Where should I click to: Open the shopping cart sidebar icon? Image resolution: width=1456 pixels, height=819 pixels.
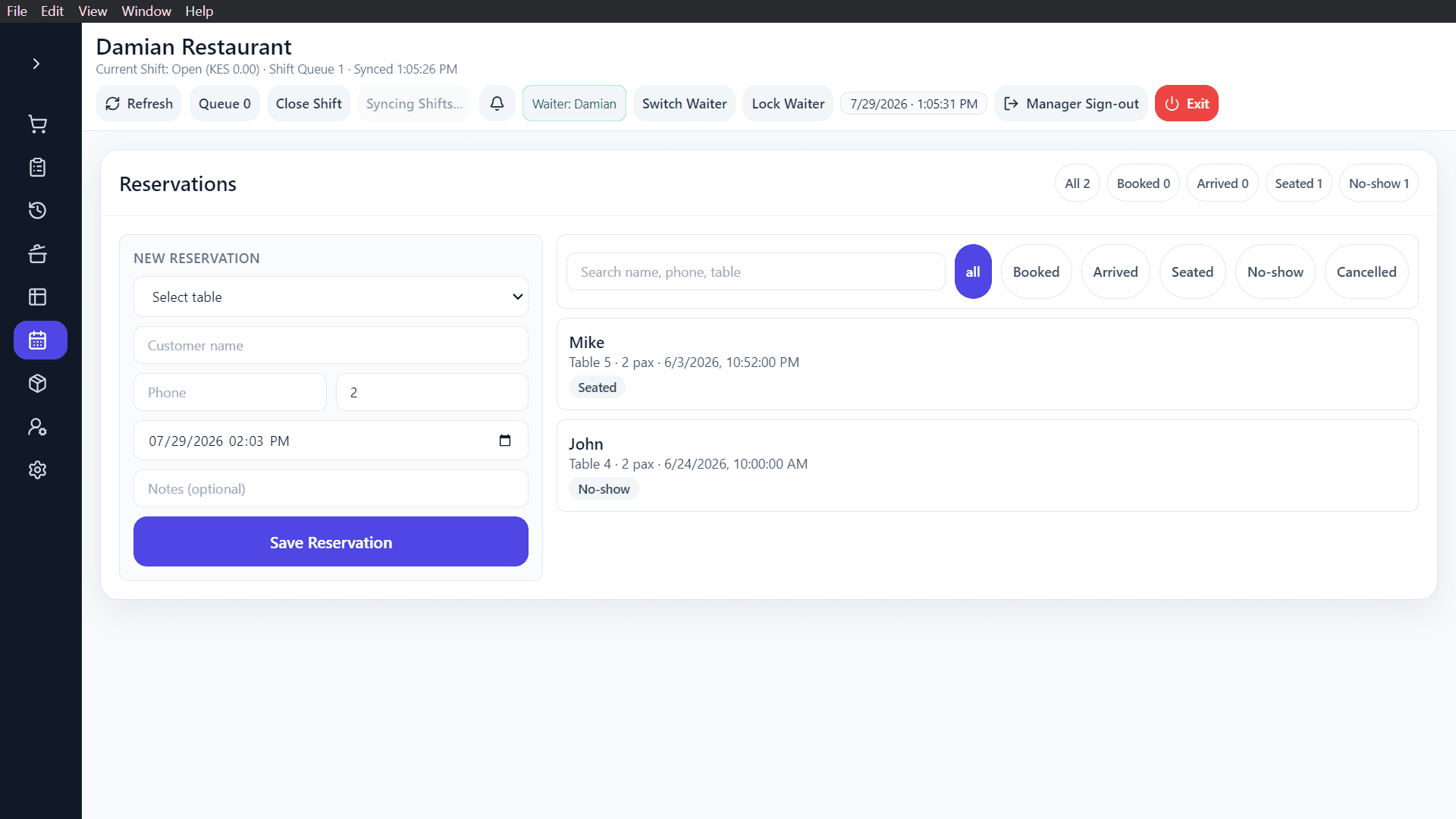coord(37,124)
